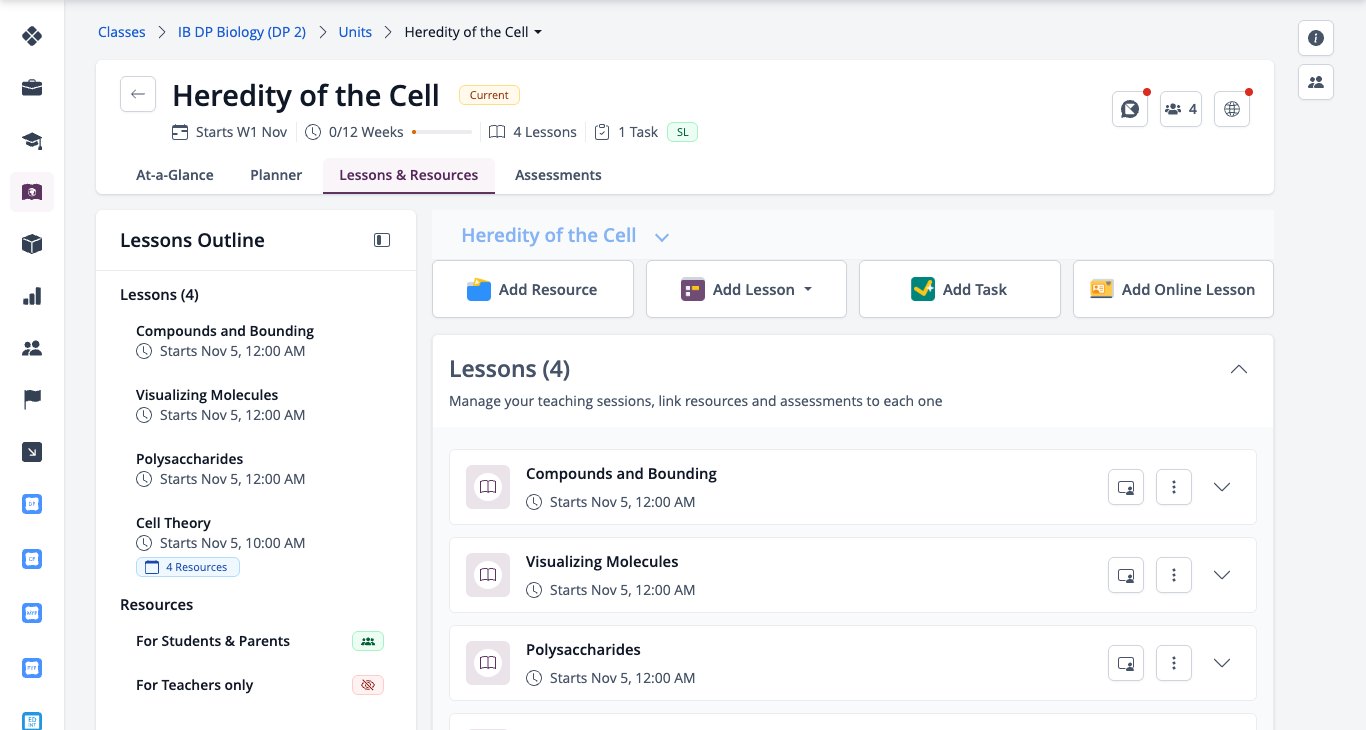Image resolution: width=1366 pixels, height=730 pixels.
Task: Click the Add Task button
Action: (x=960, y=289)
